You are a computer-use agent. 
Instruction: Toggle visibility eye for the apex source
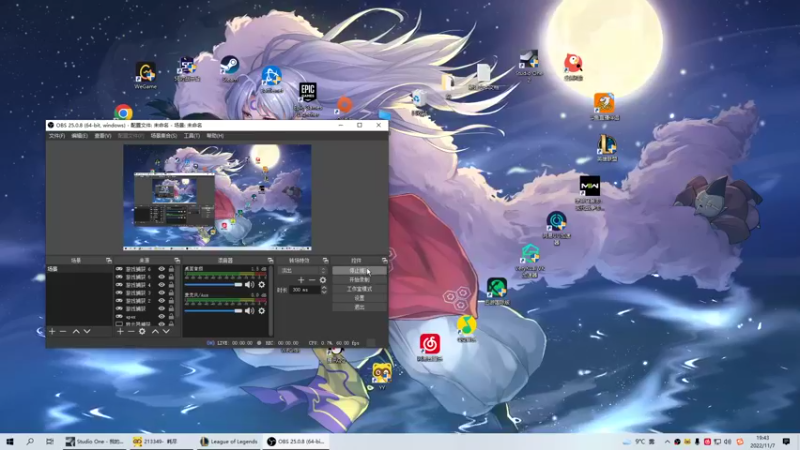[x=161, y=317]
